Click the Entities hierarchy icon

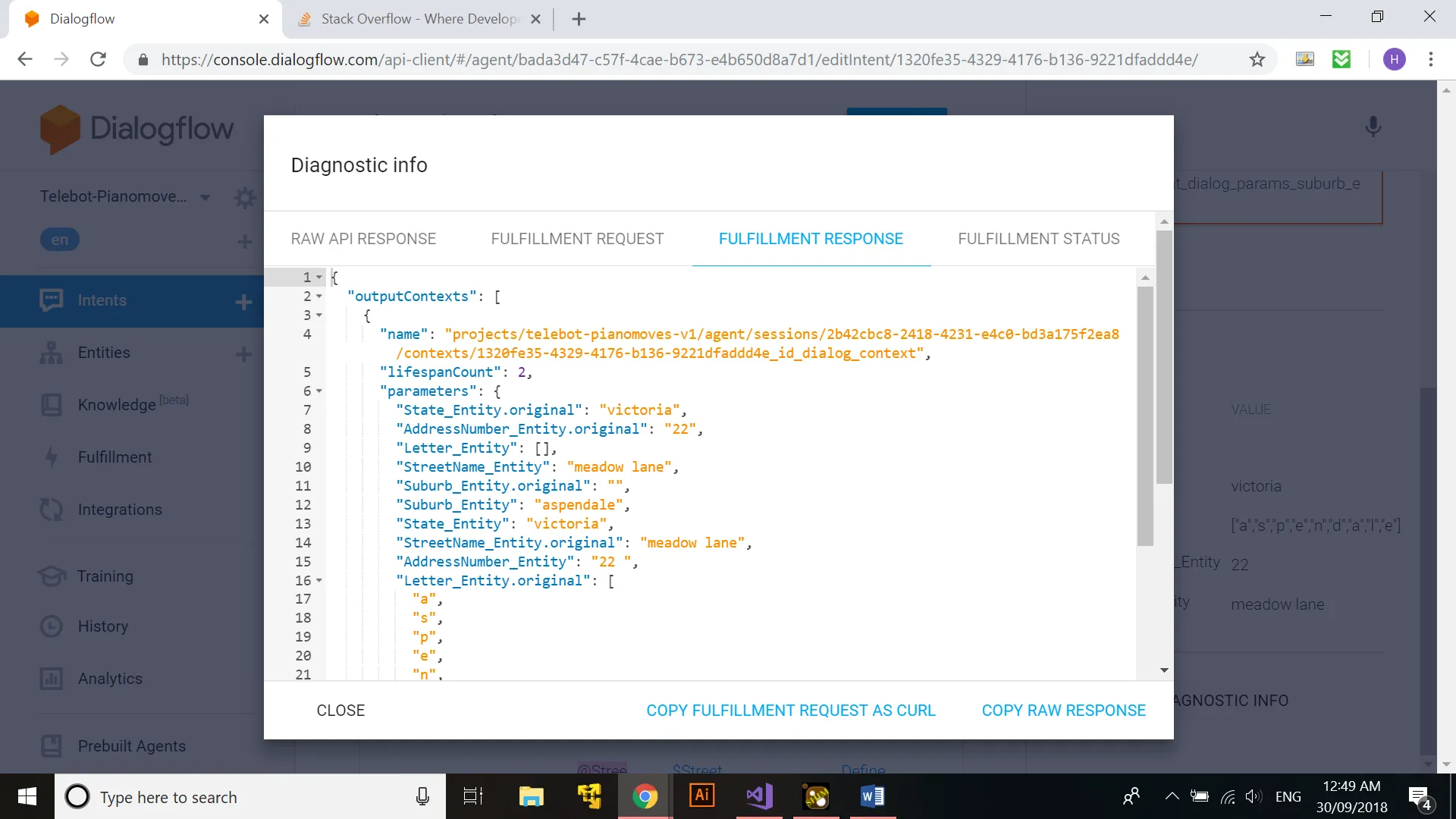coord(51,353)
